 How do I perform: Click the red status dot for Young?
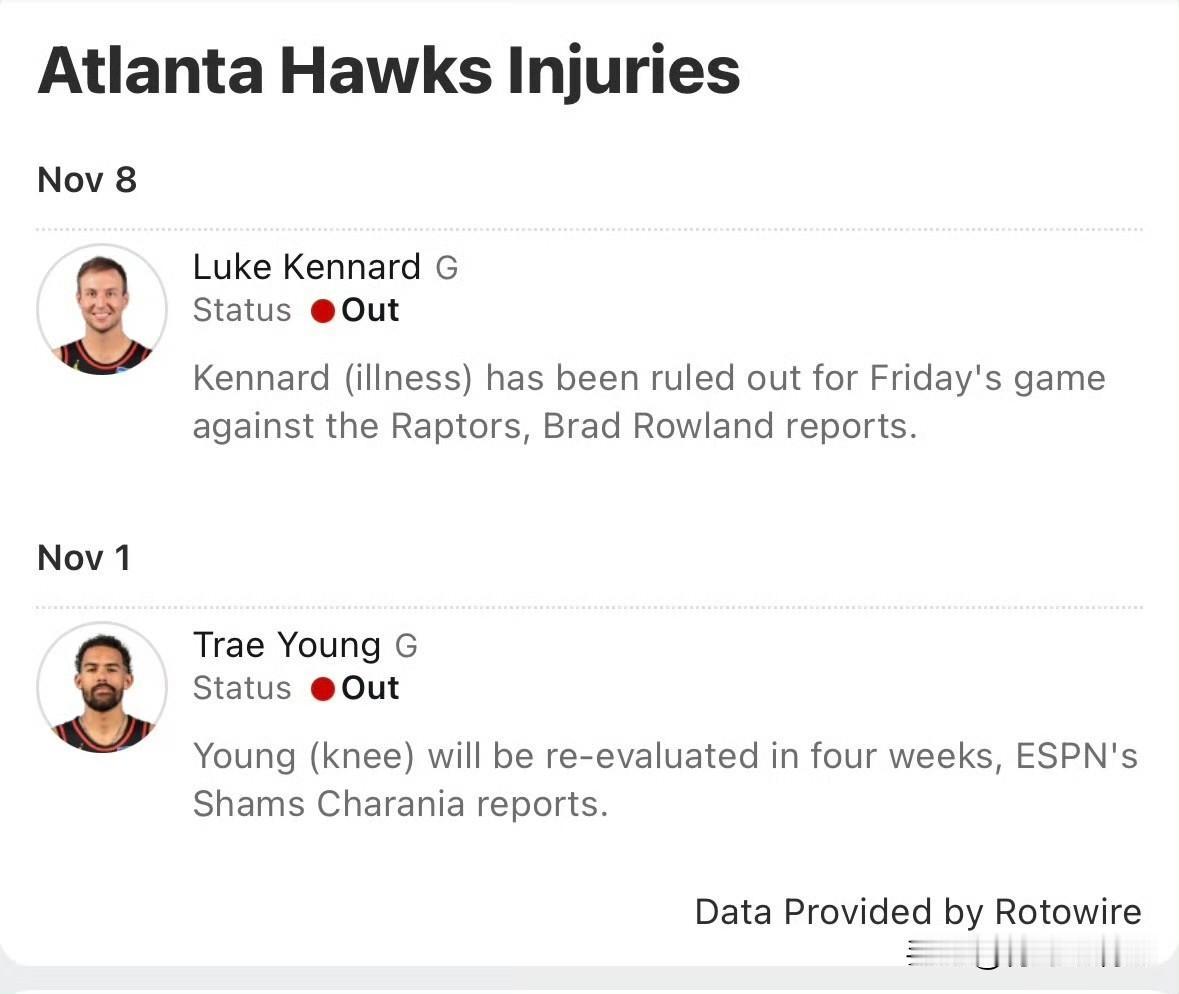[322, 689]
